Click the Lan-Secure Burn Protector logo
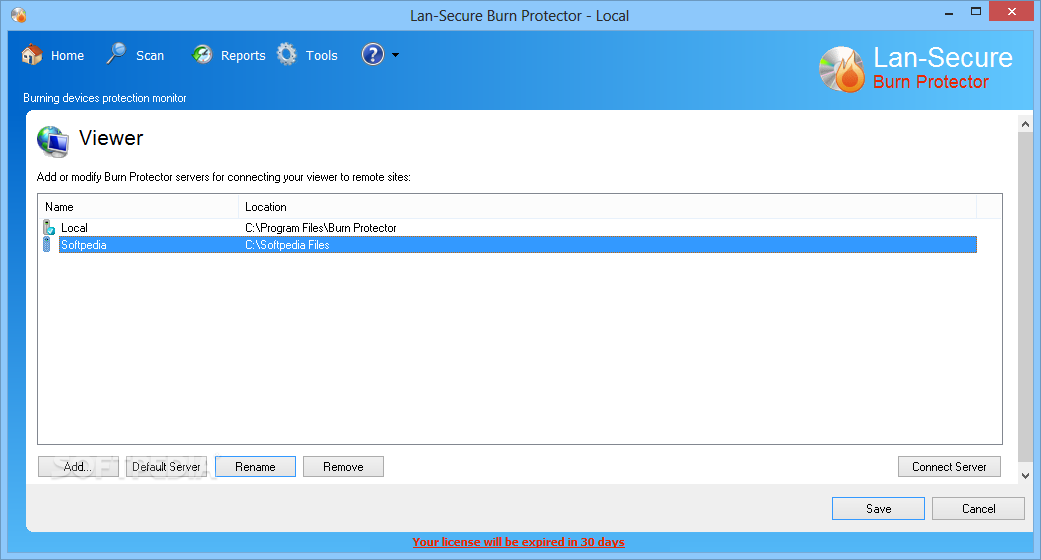The width and height of the screenshot is (1041, 560). [x=916, y=69]
